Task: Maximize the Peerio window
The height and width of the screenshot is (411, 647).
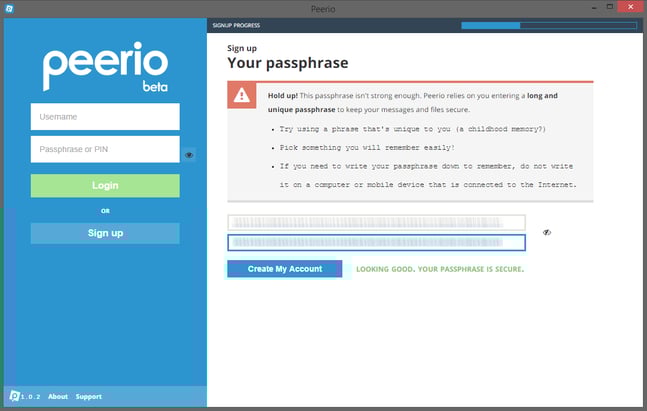Action: pos(609,7)
